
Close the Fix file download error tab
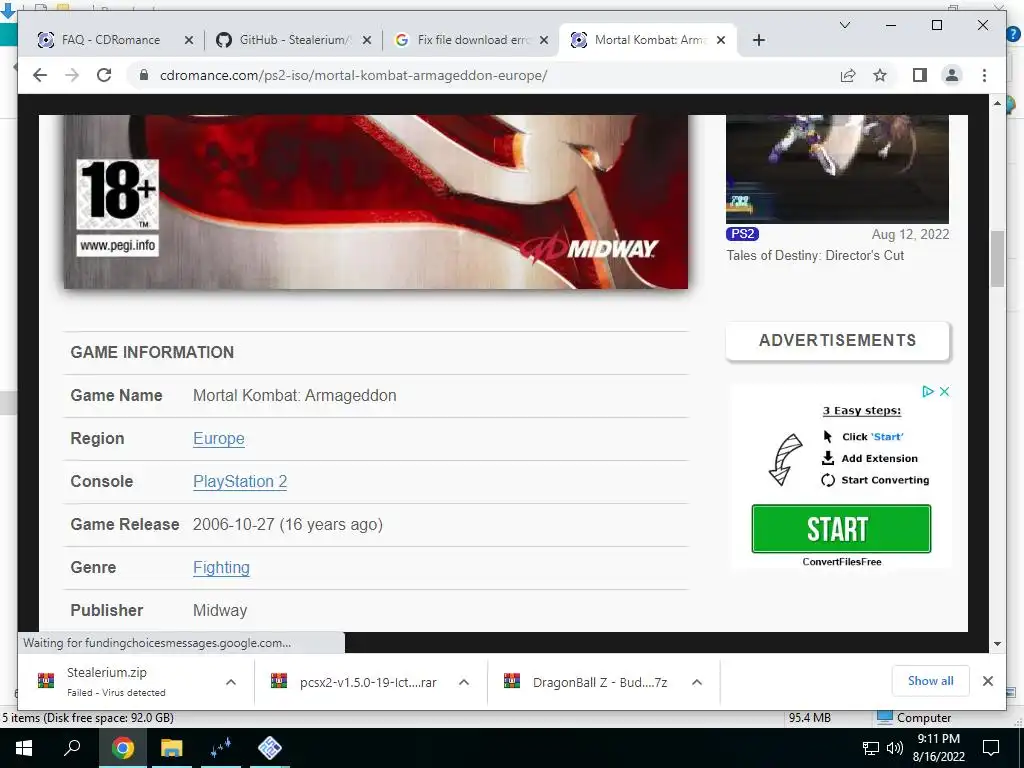[544, 40]
